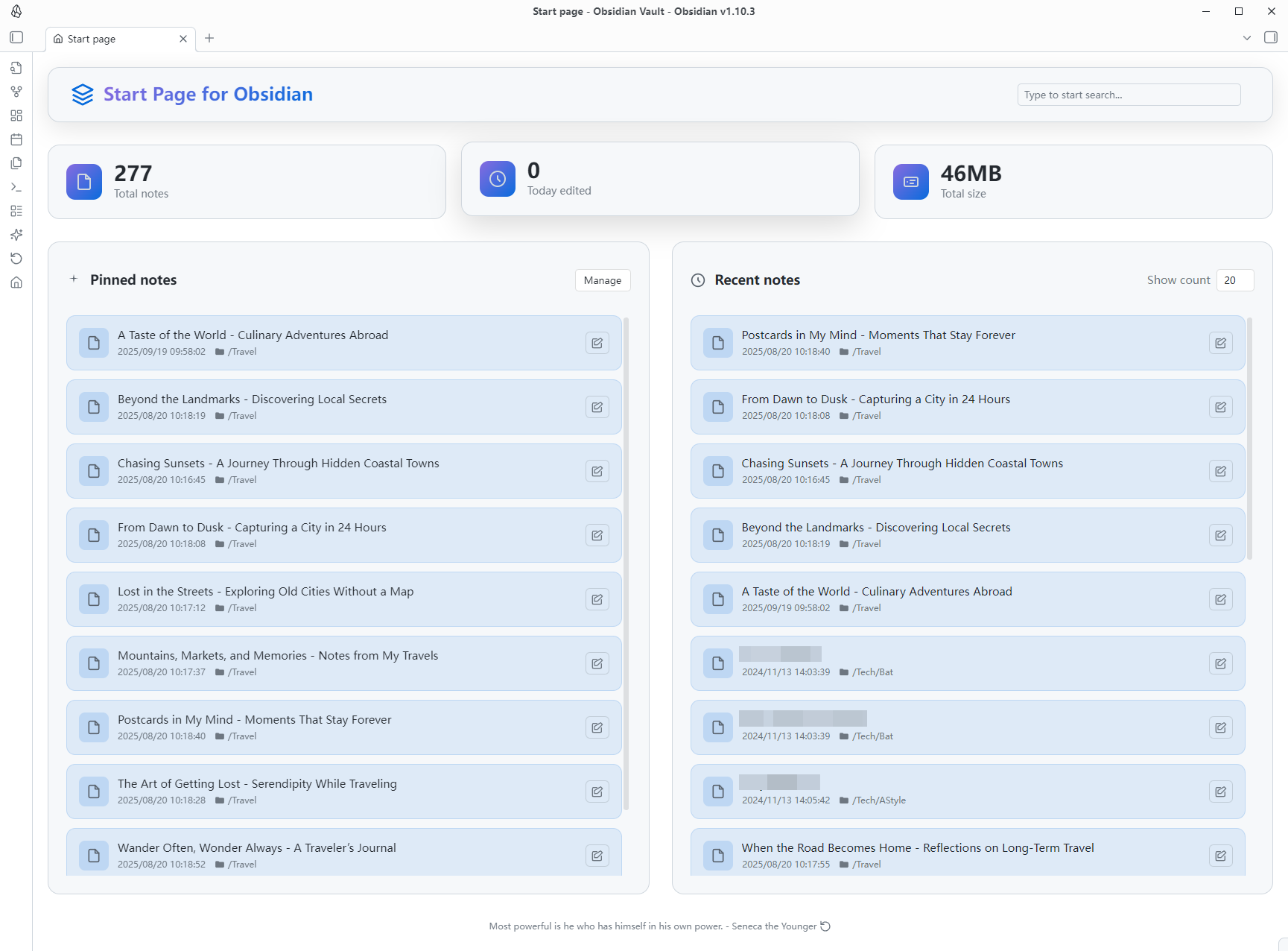
Task: Refresh the quote at the bottom
Action: (825, 926)
